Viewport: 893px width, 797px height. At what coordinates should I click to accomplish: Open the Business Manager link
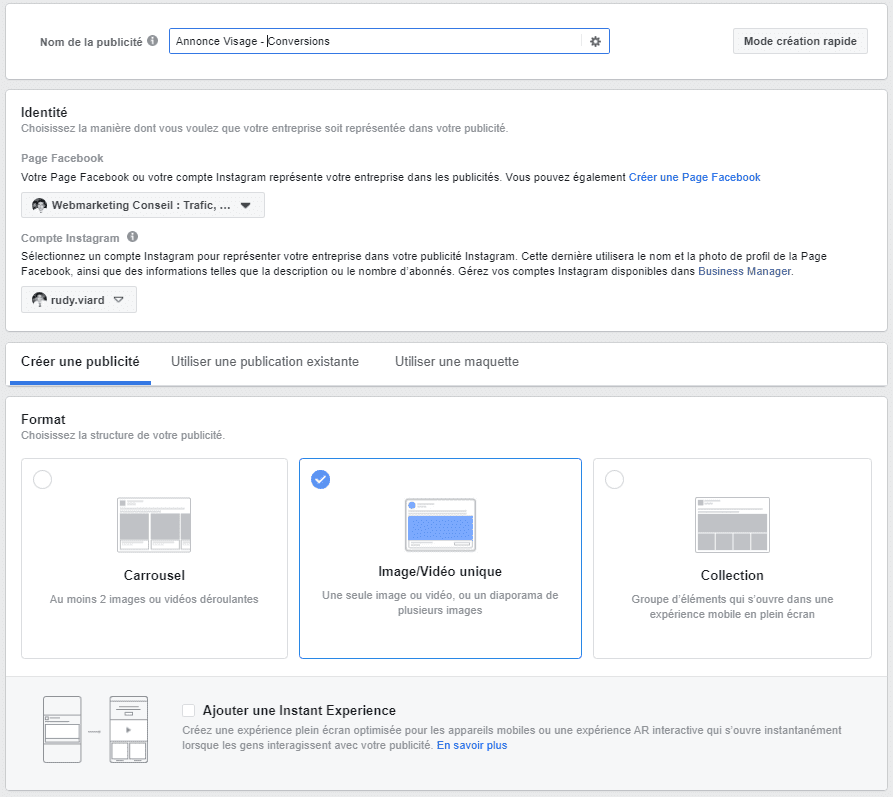pos(745,271)
